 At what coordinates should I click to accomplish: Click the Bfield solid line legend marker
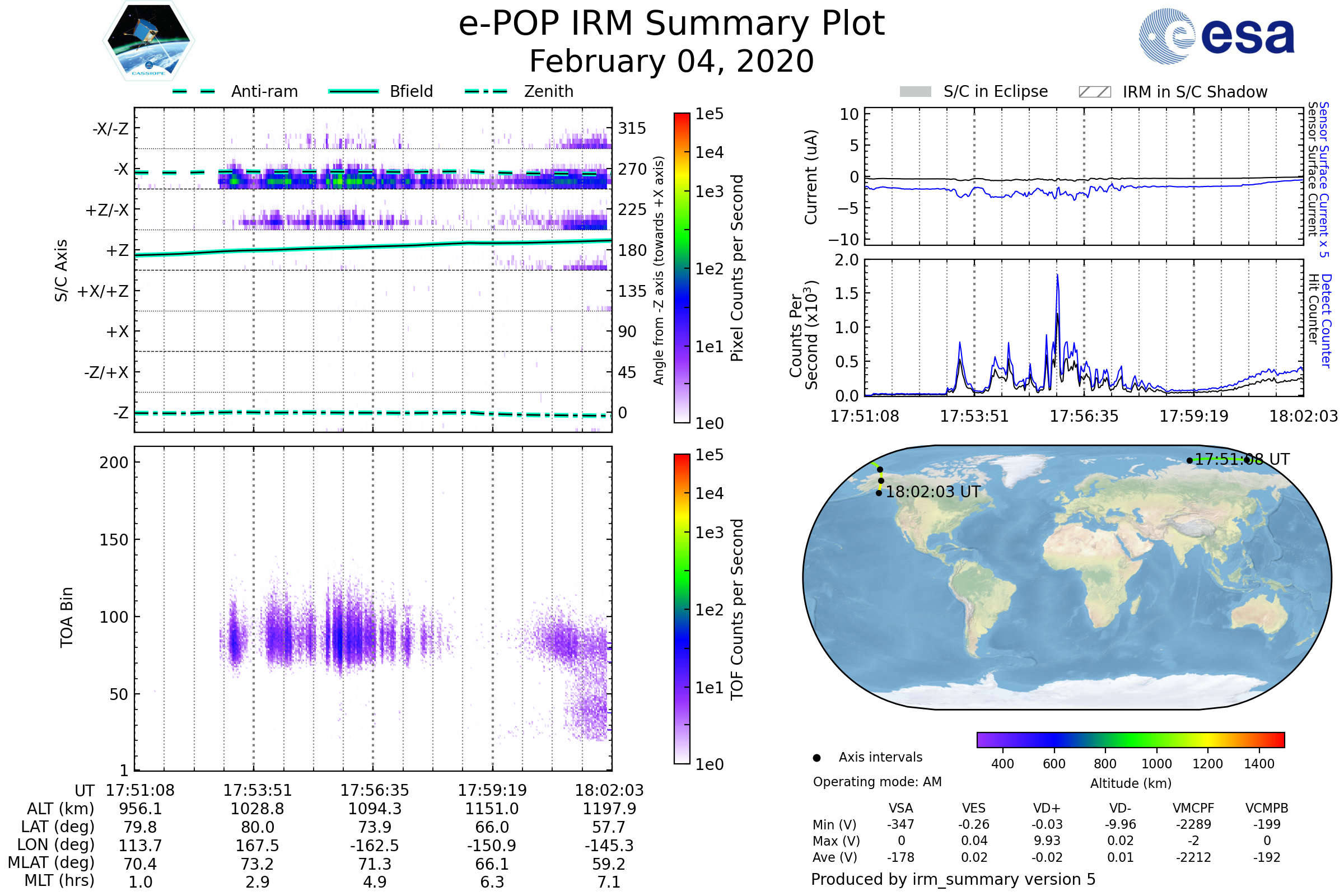tap(353, 91)
